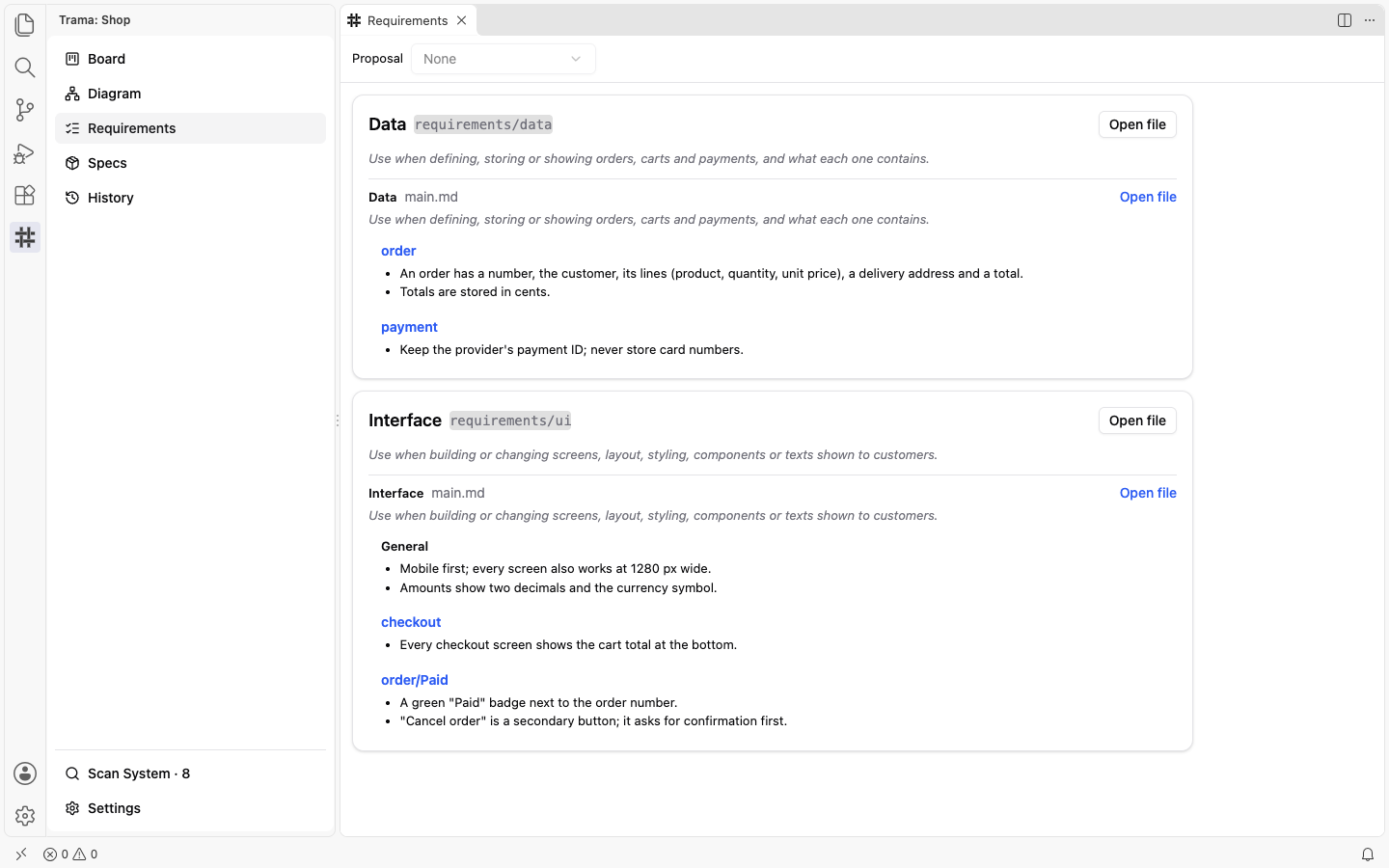Viewport: 1389px width, 868px height.
Task: Open the Search view in the activity bar
Action: pyautogui.click(x=25, y=67)
